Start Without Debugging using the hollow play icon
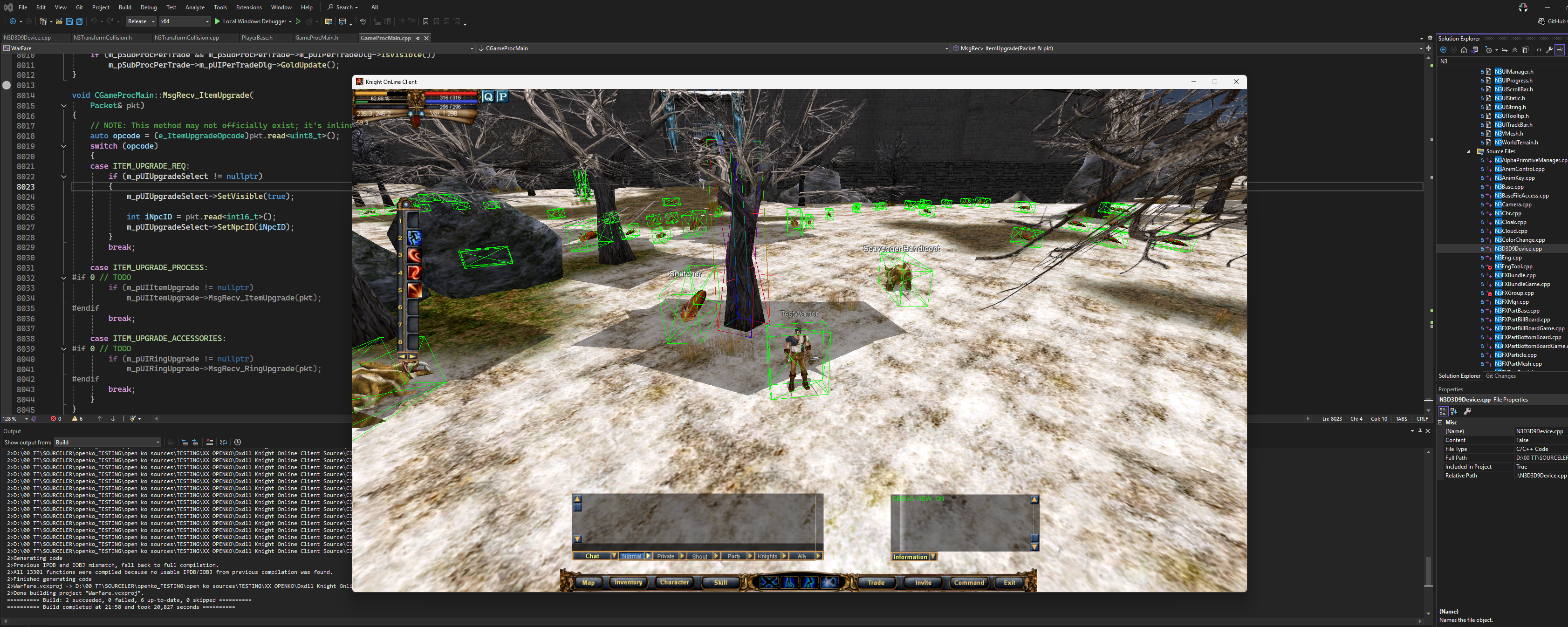 [x=298, y=21]
